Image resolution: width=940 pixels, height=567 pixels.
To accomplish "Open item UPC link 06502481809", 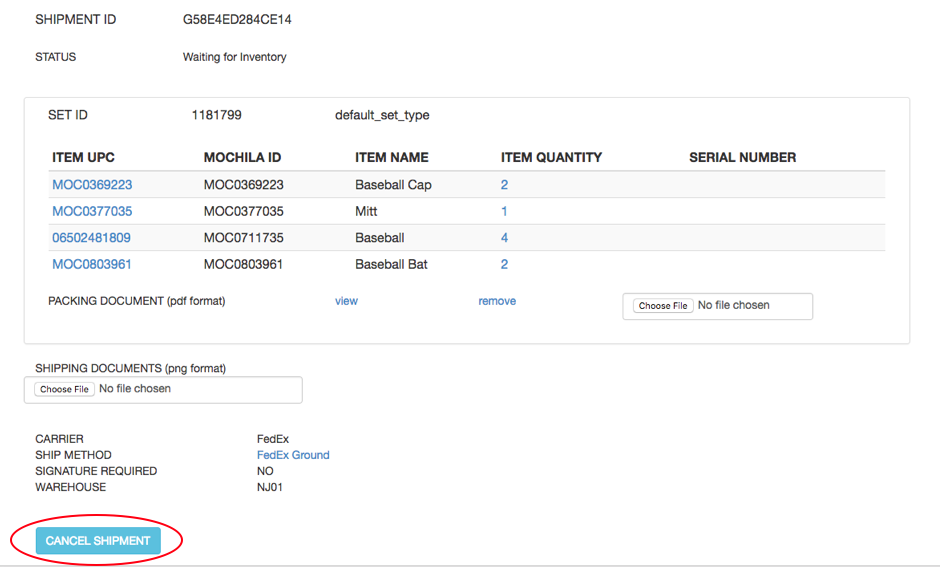I will point(91,238).
